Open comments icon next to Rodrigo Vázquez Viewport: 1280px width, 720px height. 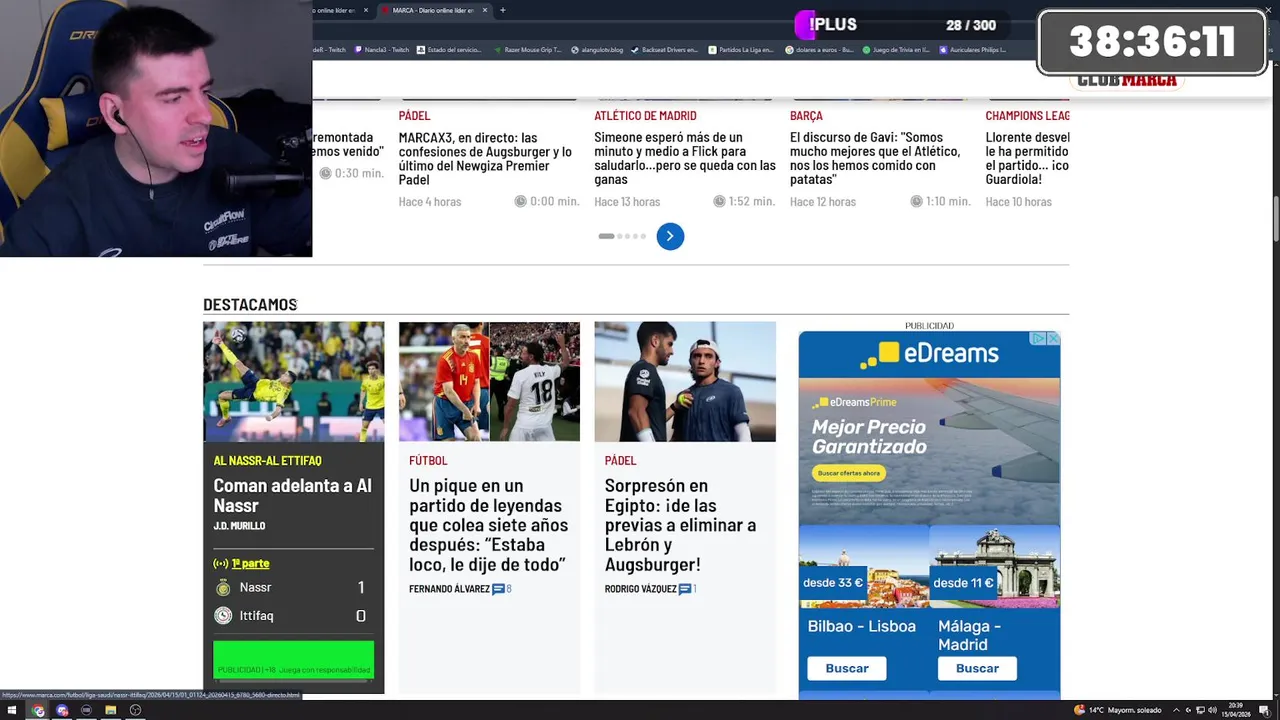(x=687, y=589)
